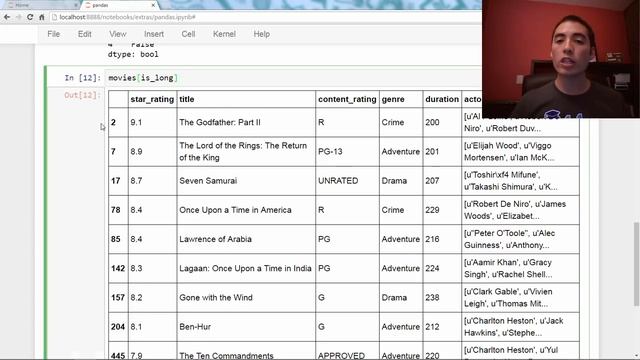Click the PG-13 content rating cell
640x360 pixels.
pyautogui.click(x=347, y=151)
